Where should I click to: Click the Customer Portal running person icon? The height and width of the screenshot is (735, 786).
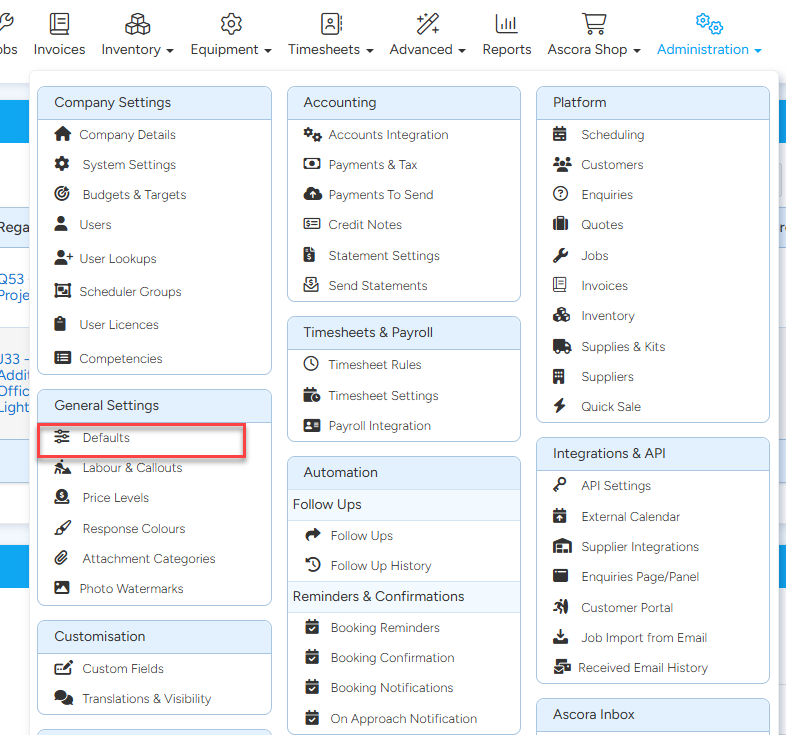pos(560,608)
